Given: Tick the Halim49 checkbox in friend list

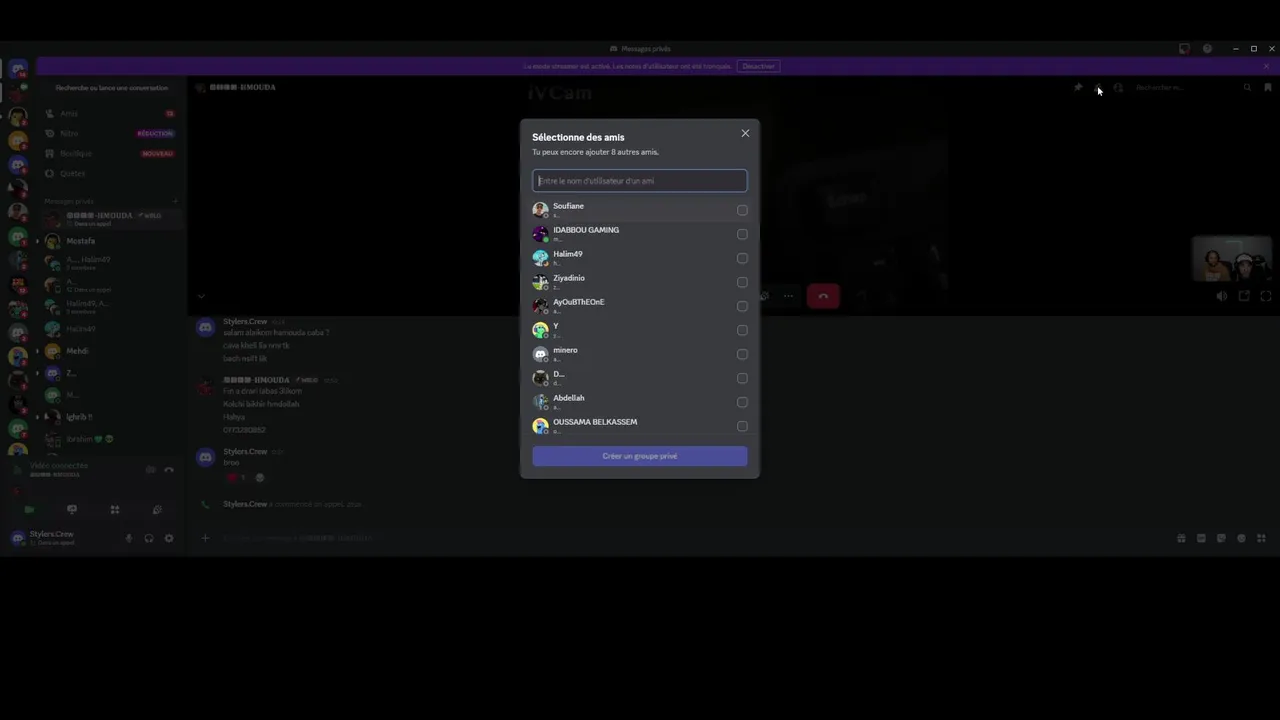Looking at the screenshot, I should pos(742,258).
